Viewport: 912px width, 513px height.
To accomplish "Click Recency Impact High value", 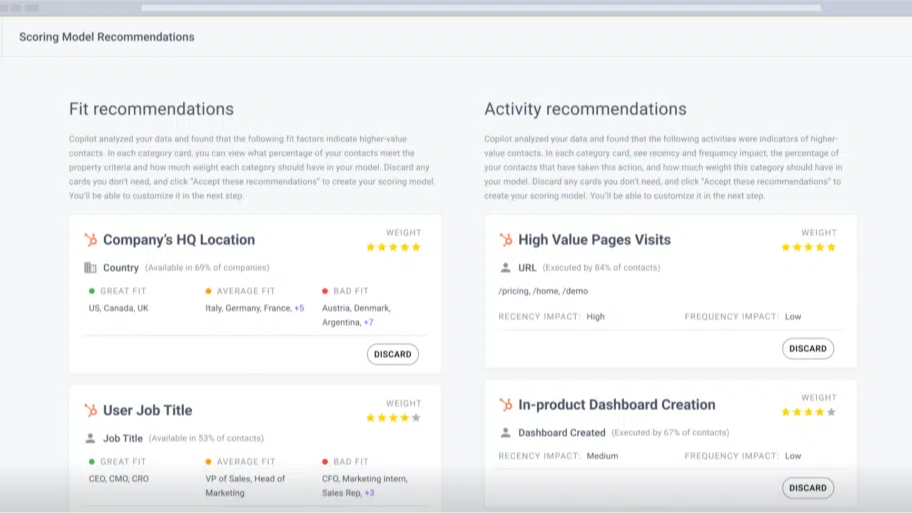I will coord(596,316).
